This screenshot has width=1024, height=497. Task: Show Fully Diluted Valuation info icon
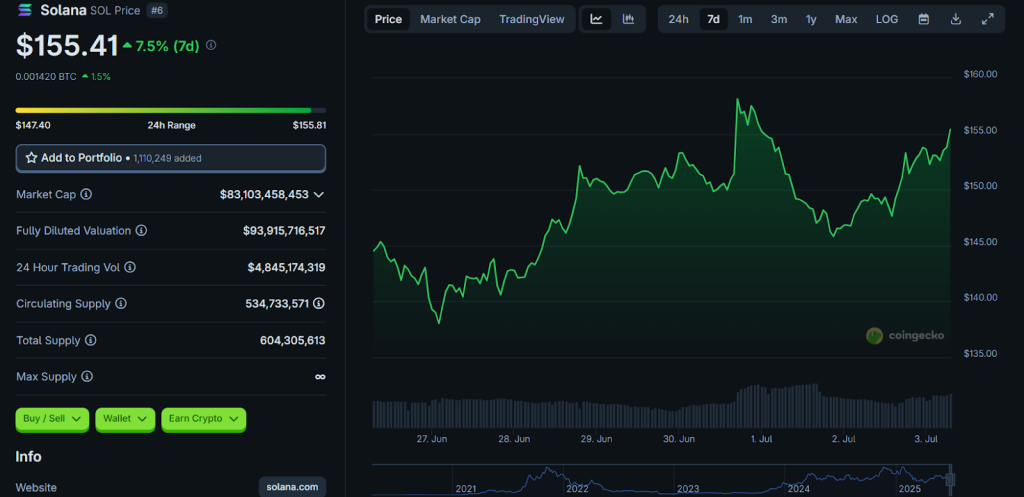[141, 231]
